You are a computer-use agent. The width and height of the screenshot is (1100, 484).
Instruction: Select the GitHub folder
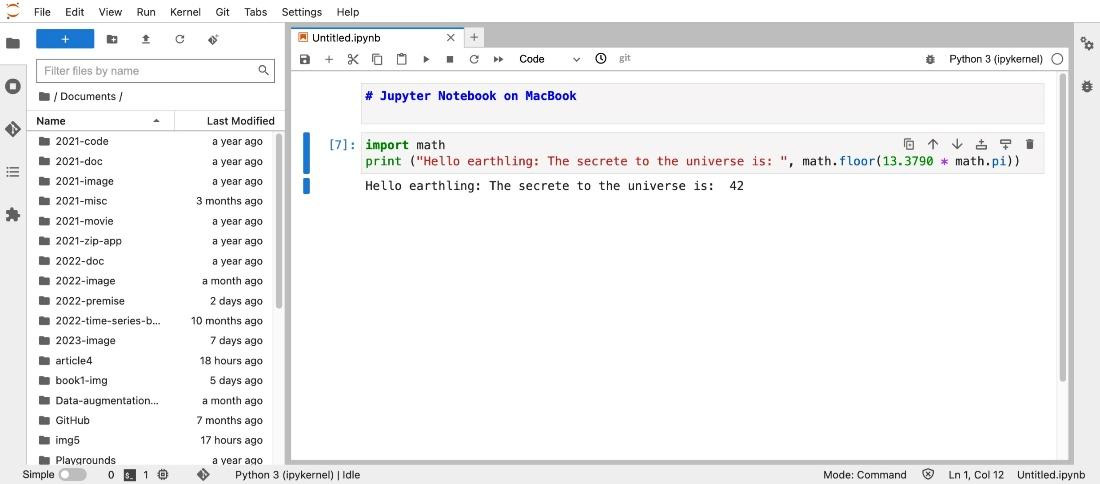151,420
